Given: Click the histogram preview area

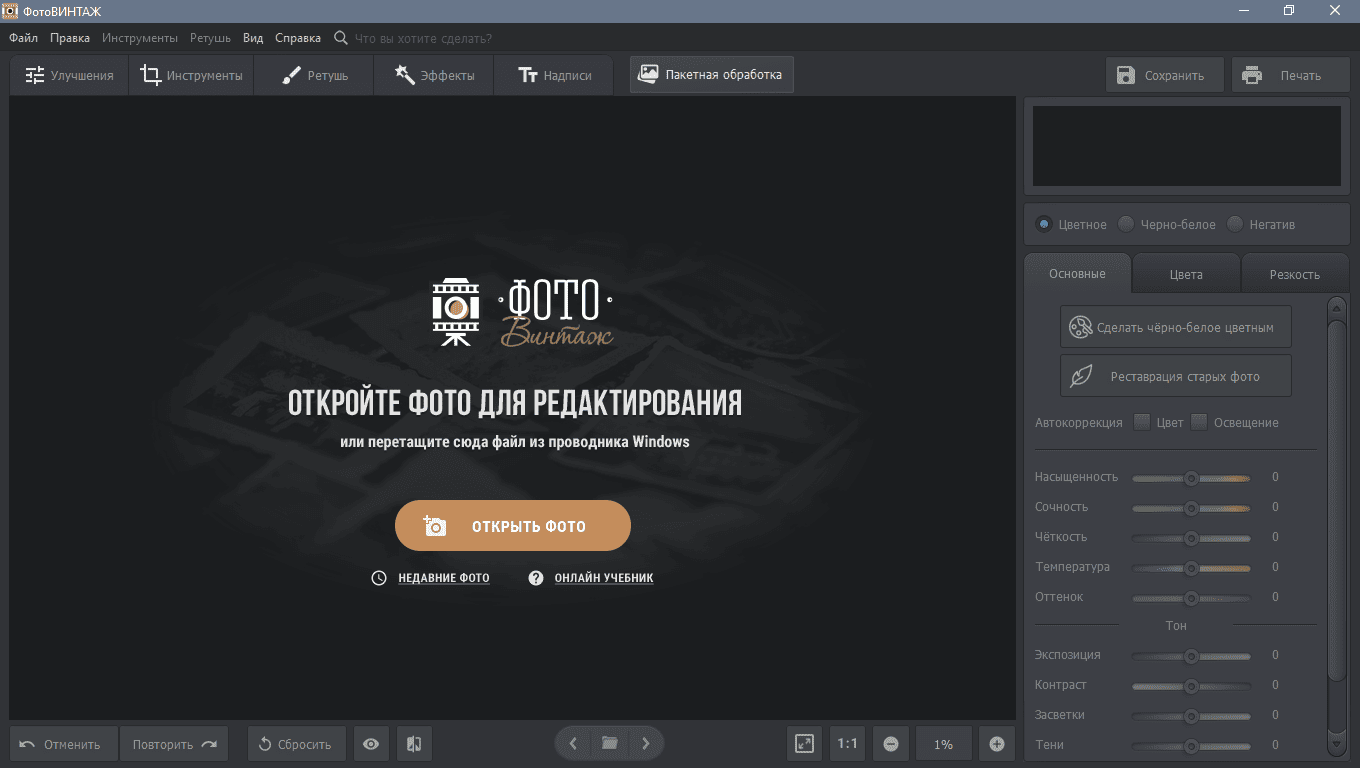Looking at the screenshot, I should click(1187, 146).
